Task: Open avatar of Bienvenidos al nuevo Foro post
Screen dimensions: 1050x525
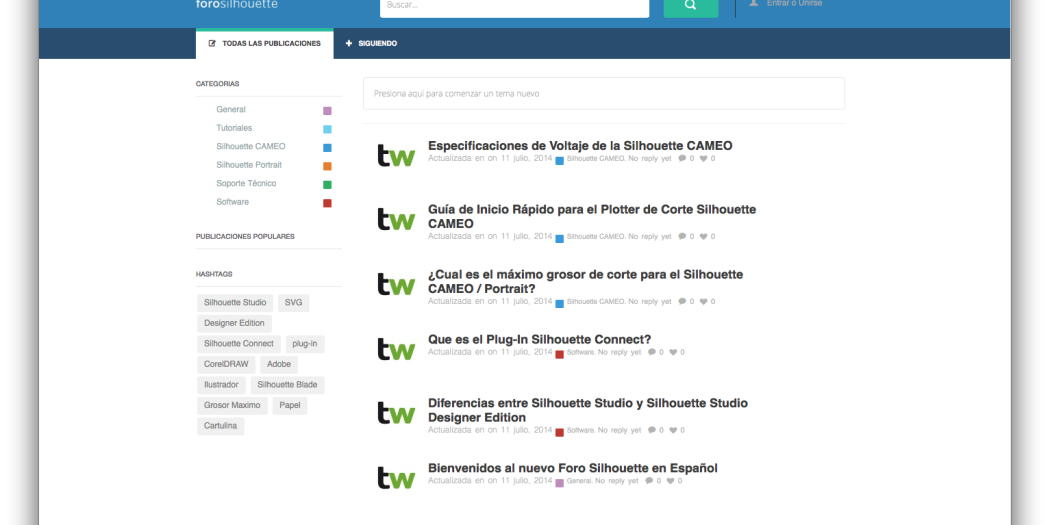Action: click(396, 477)
